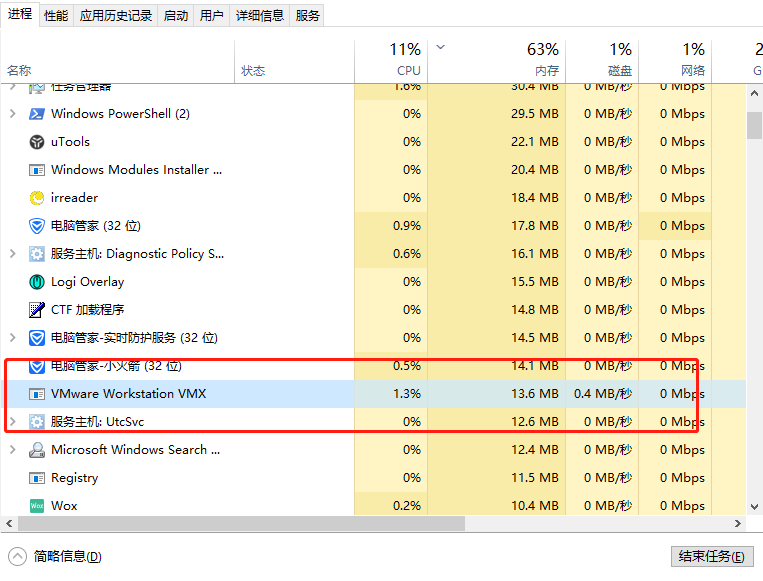This screenshot has width=763, height=581.
Task: Select the VMware Workstation VMX name
Action: (x=128, y=394)
